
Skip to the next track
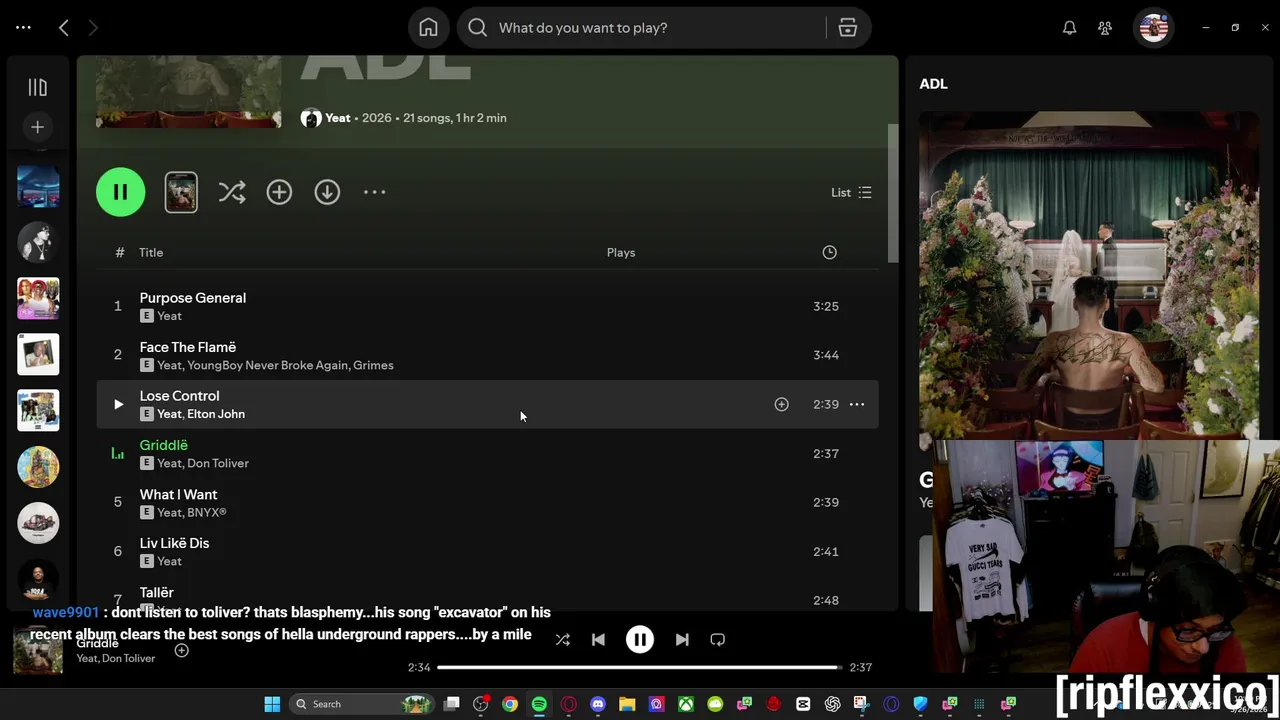[x=682, y=640]
